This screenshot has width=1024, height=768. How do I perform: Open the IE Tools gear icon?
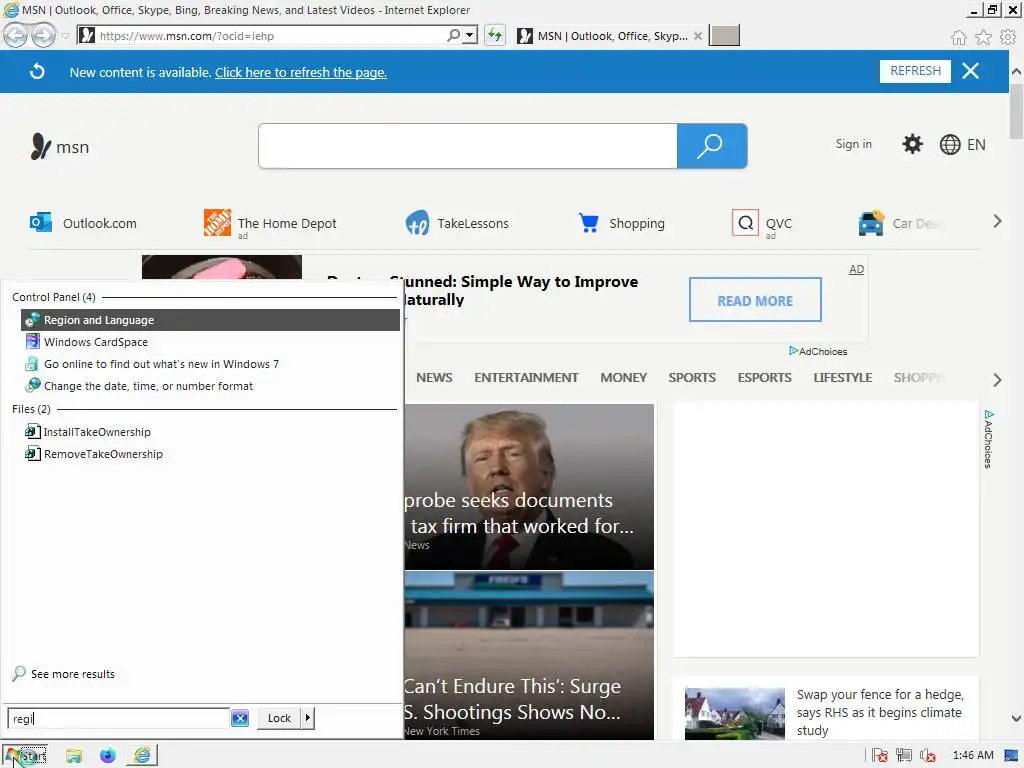click(1008, 37)
